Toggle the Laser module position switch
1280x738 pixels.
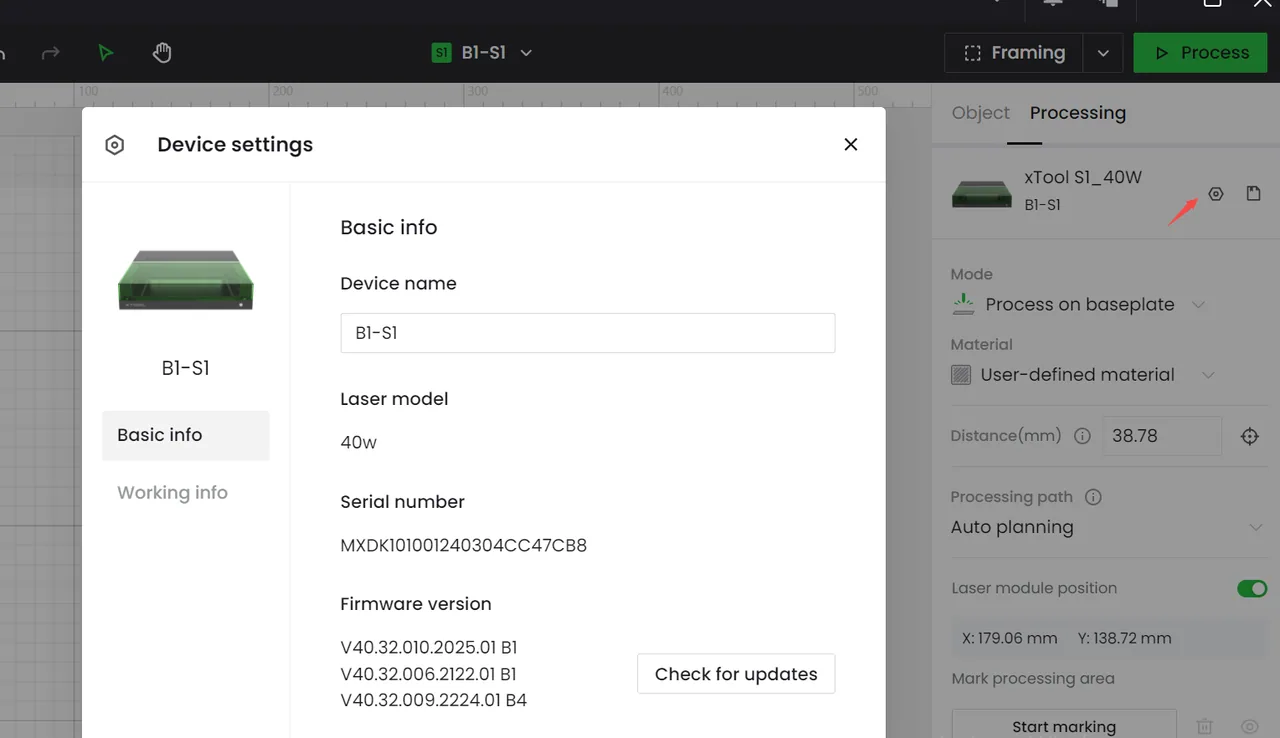click(x=1252, y=588)
